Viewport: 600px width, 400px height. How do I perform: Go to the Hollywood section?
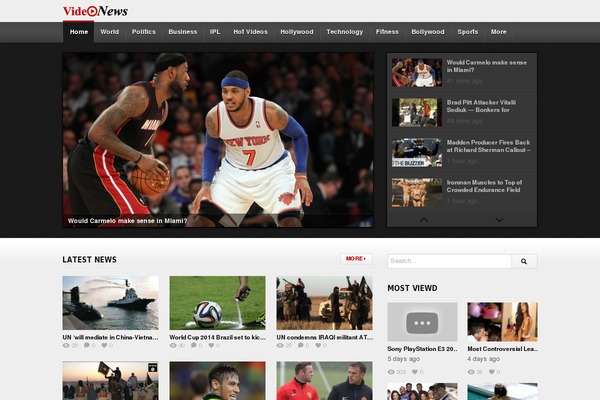[297, 32]
